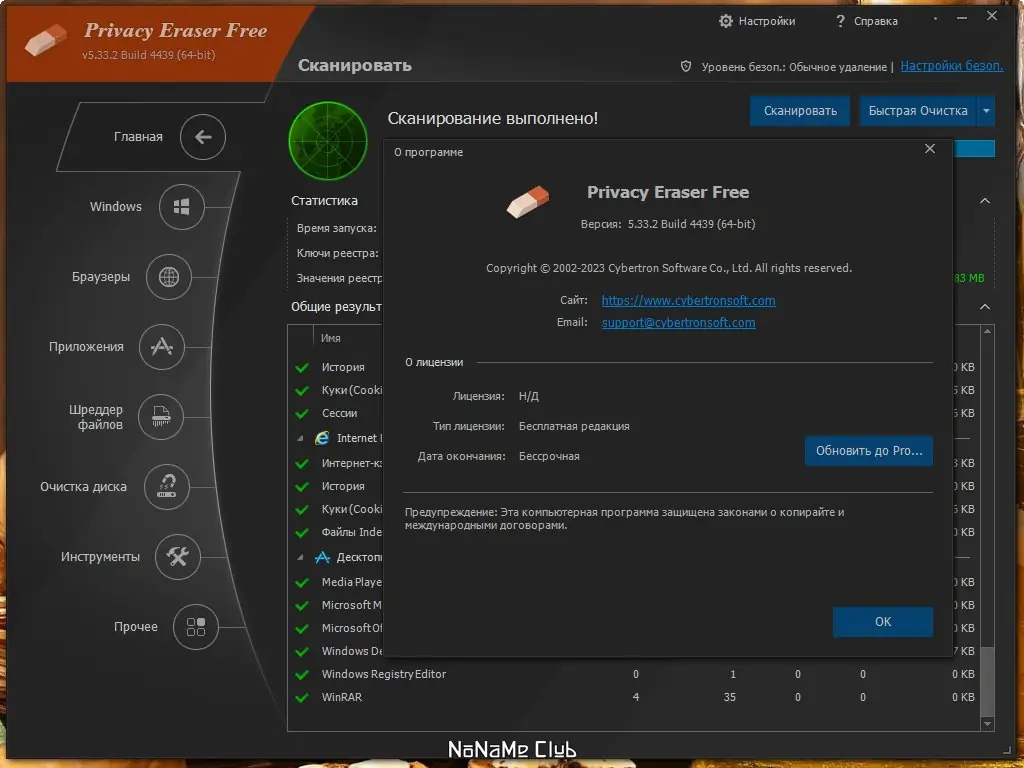
Task: Toggle the checkmark for Сессии row
Action: [x=302, y=413]
